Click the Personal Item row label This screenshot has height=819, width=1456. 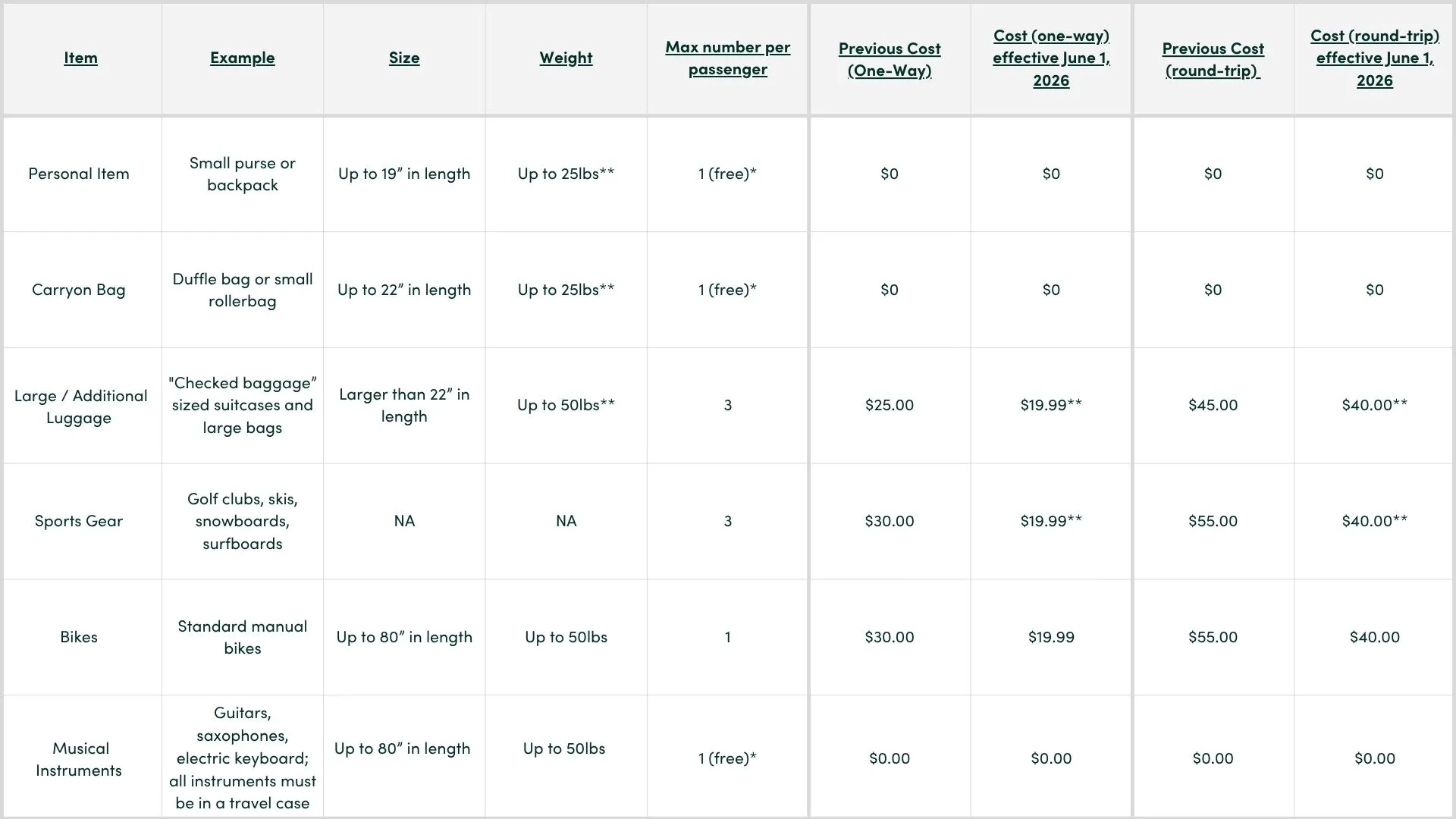click(x=79, y=174)
